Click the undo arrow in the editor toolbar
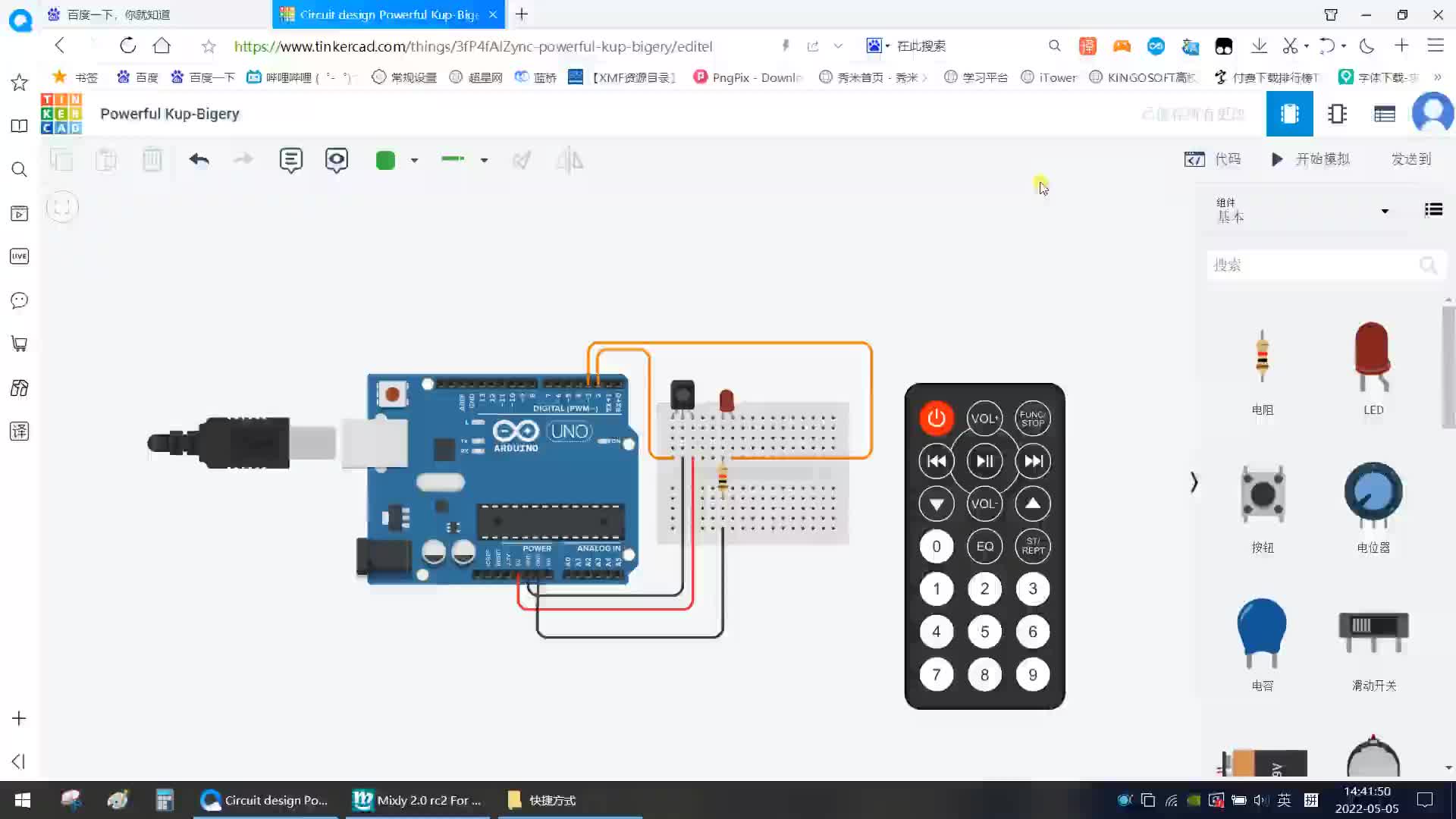1456x819 pixels. 199,159
